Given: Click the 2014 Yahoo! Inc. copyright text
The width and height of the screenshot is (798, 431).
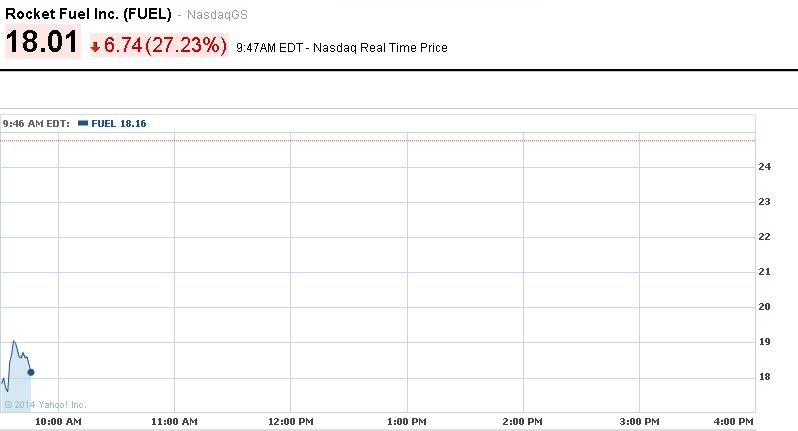Looking at the screenshot, I should pyautogui.click(x=45, y=405).
